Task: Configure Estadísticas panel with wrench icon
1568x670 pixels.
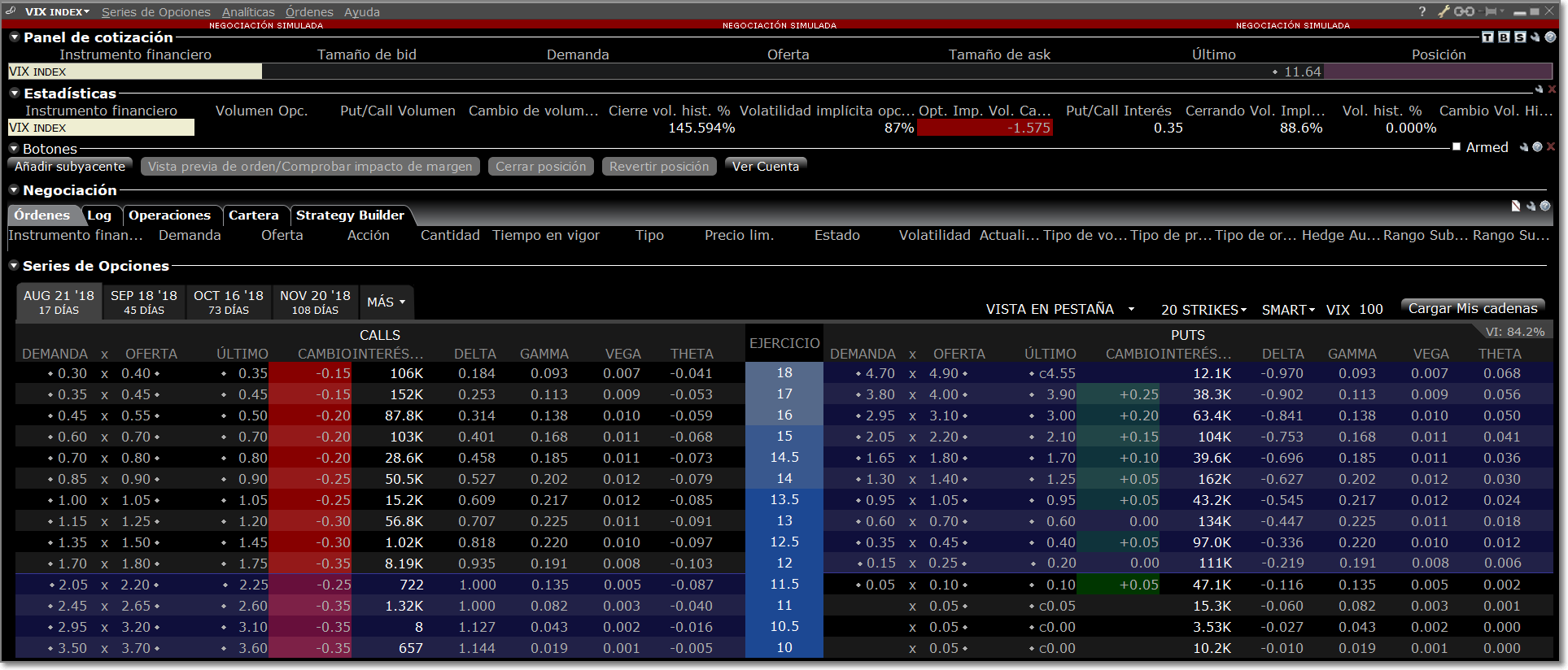Action: pyautogui.click(x=1539, y=89)
